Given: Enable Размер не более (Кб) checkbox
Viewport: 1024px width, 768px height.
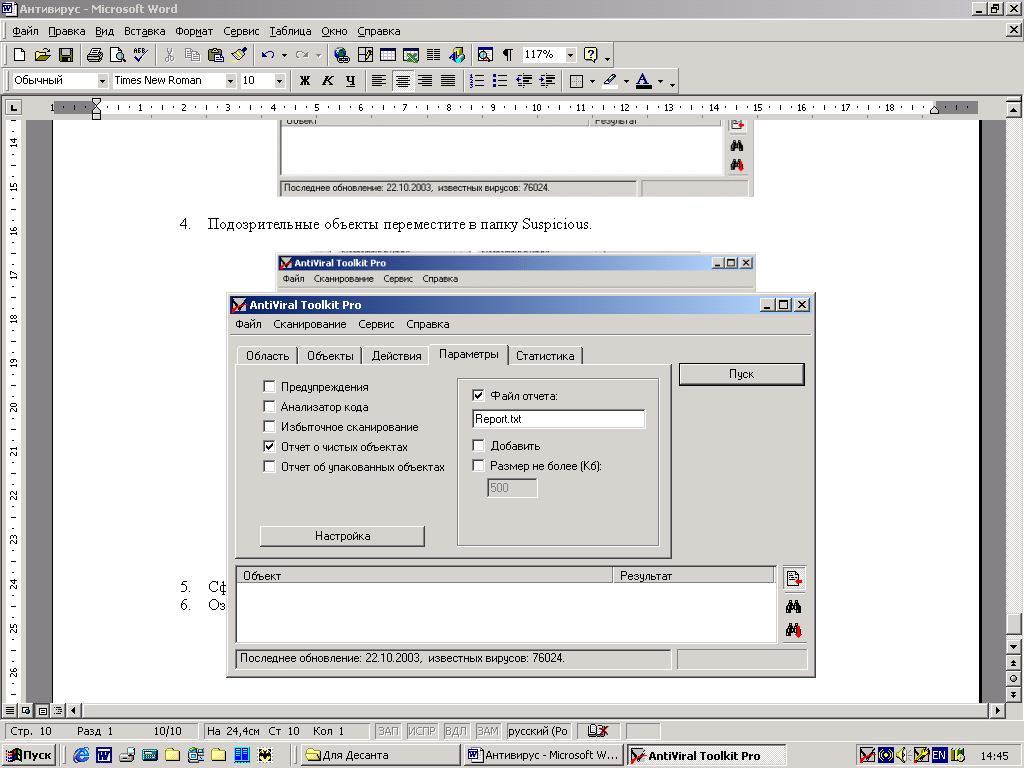Looking at the screenshot, I should point(478,466).
